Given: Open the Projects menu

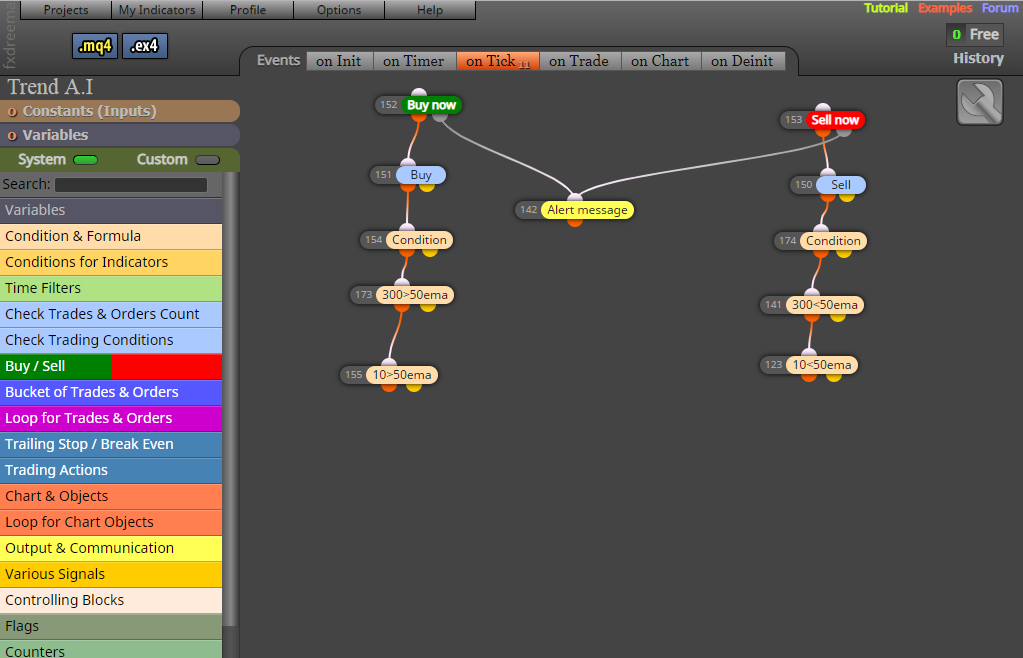Looking at the screenshot, I should click(66, 10).
